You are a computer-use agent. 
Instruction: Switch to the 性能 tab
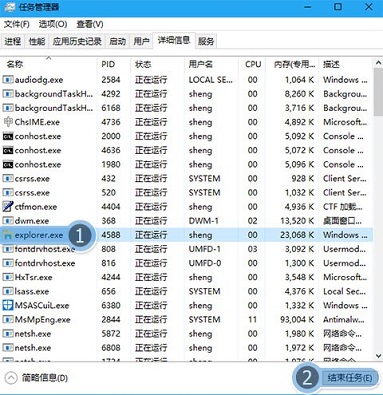point(37,41)
